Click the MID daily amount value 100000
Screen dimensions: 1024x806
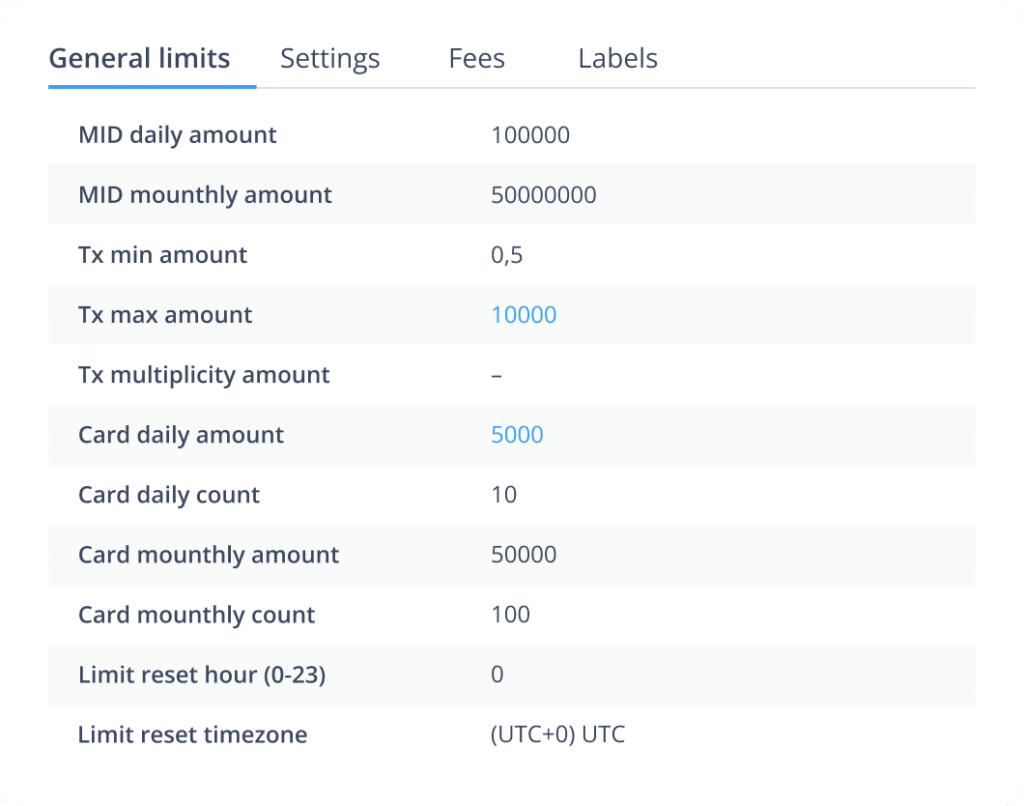point(530,135)
